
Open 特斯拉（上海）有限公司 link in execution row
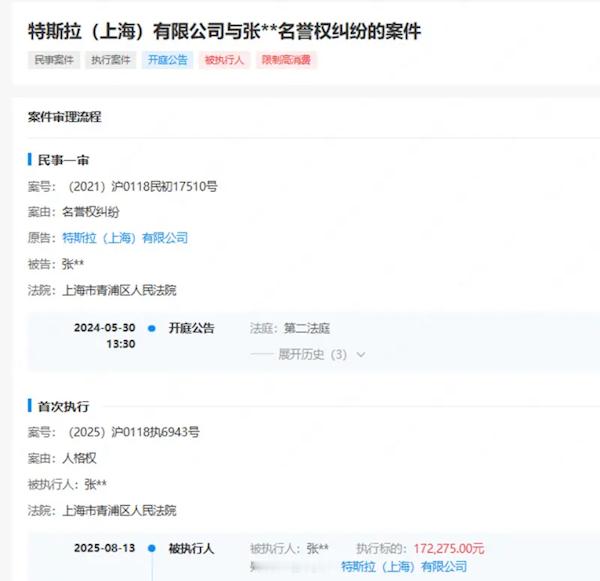point(404,566)
